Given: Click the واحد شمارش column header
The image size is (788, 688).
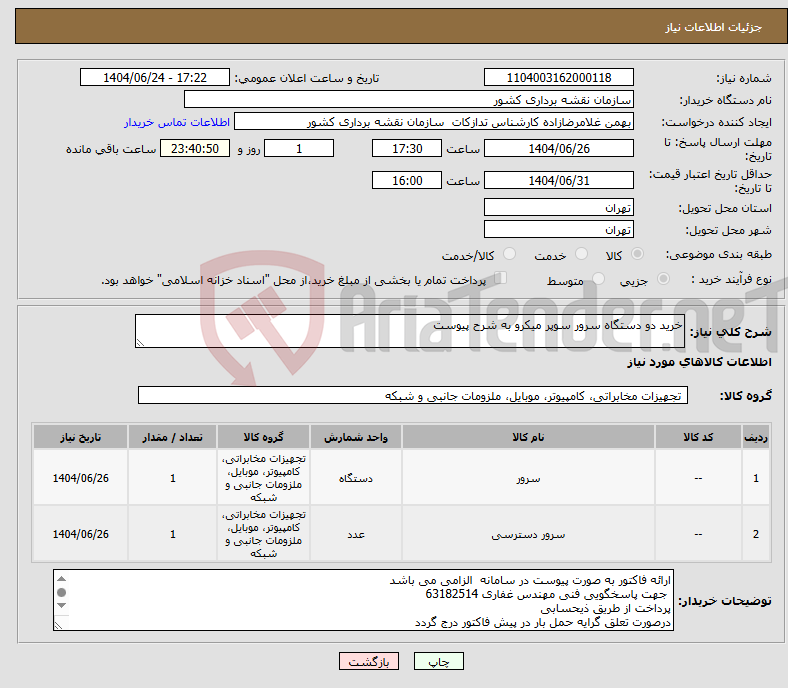Looking at the screenshot, I should point(356,437).
